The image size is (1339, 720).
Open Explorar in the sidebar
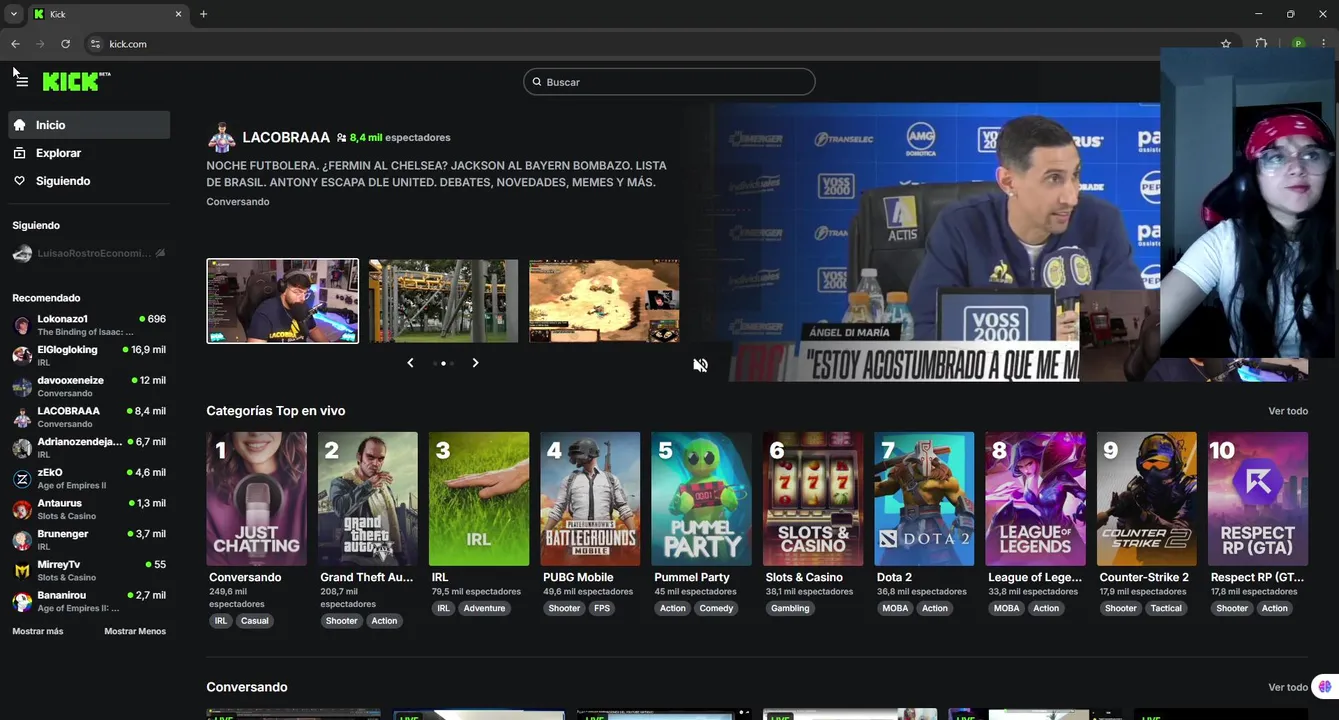pyautogui.click(x=89, y=153)
